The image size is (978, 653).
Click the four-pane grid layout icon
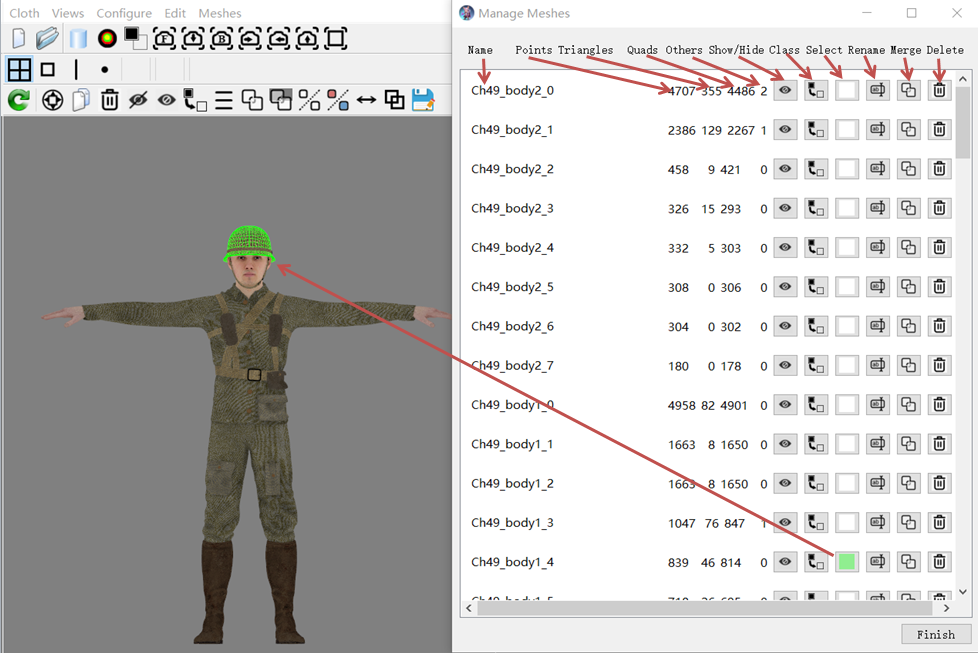(x=19, y=70)
